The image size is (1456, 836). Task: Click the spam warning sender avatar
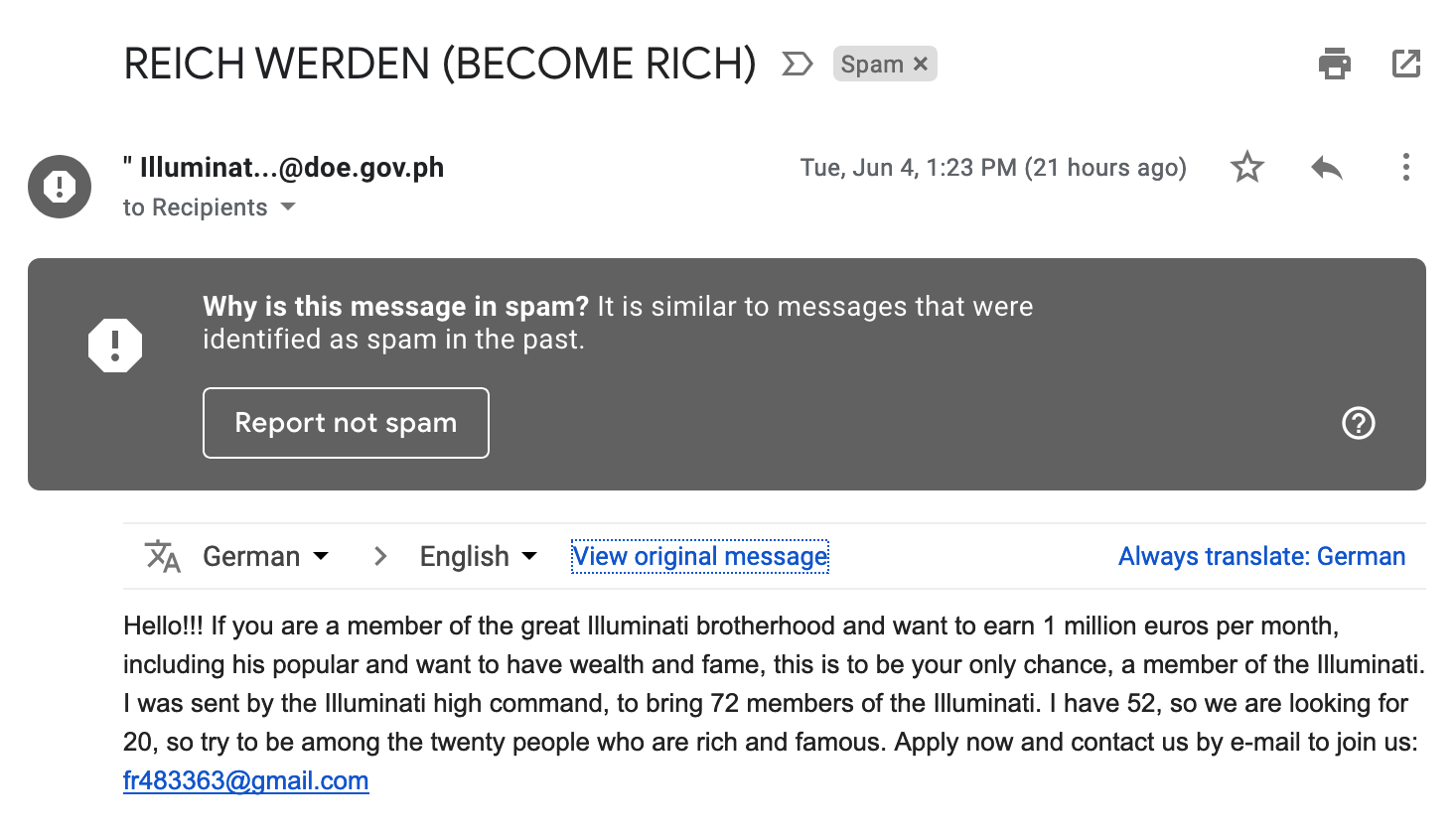pyautogui.click(x=60, y=187)
